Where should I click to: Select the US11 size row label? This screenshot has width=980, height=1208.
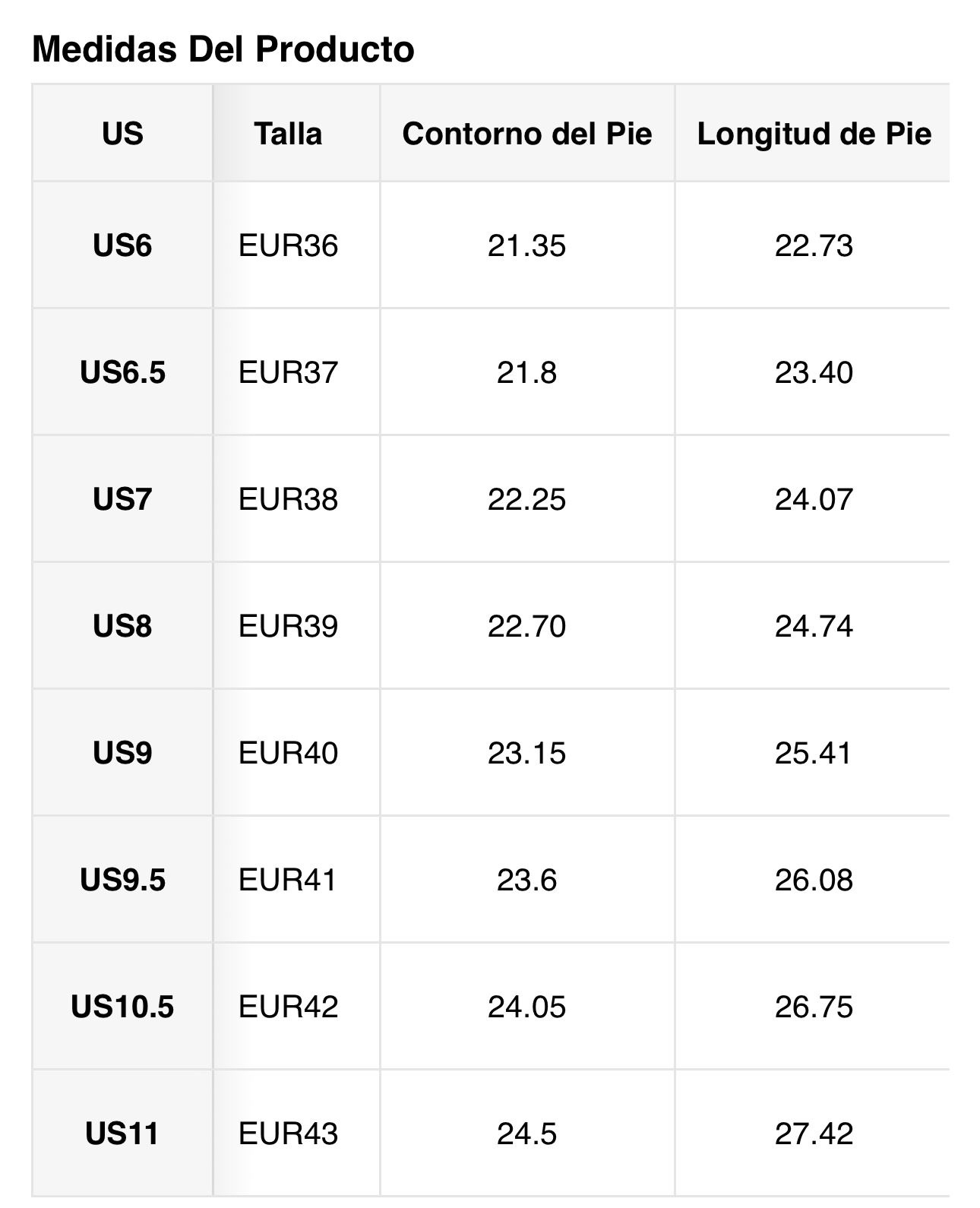122,1134
